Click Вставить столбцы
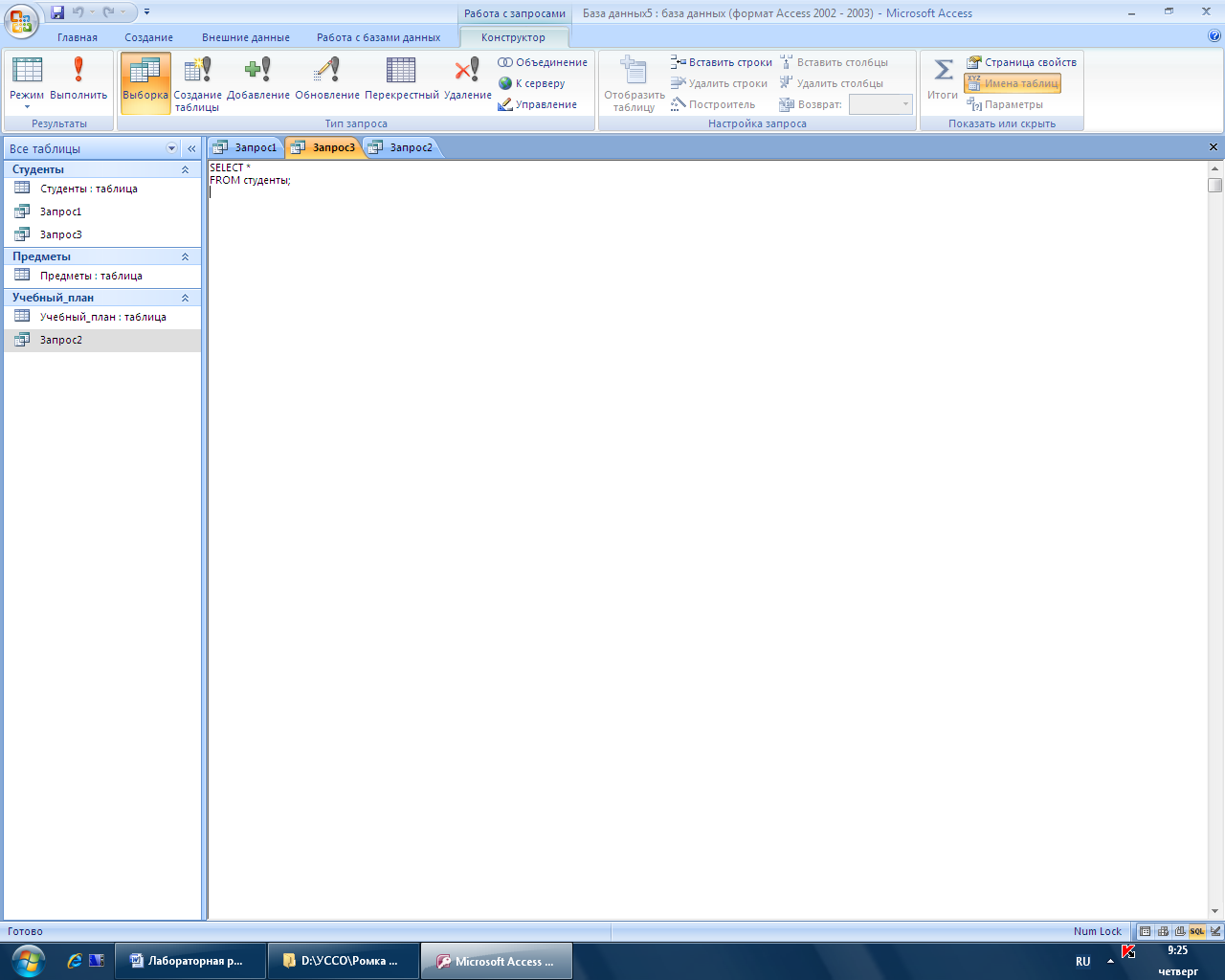The width and height of the screenshot is (1225, 980). (834, 62)
